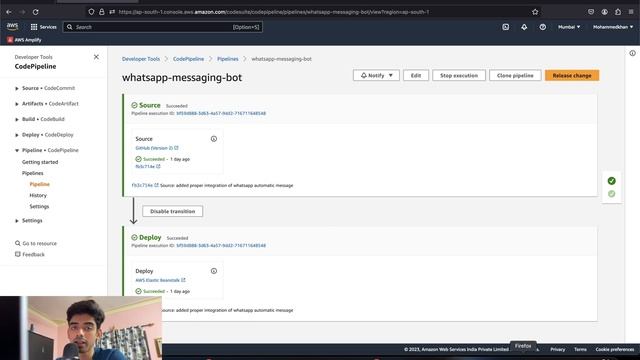The image size is (640, 360).
Task: Select Pipeline item in sidebar
Action: (40, 184)
